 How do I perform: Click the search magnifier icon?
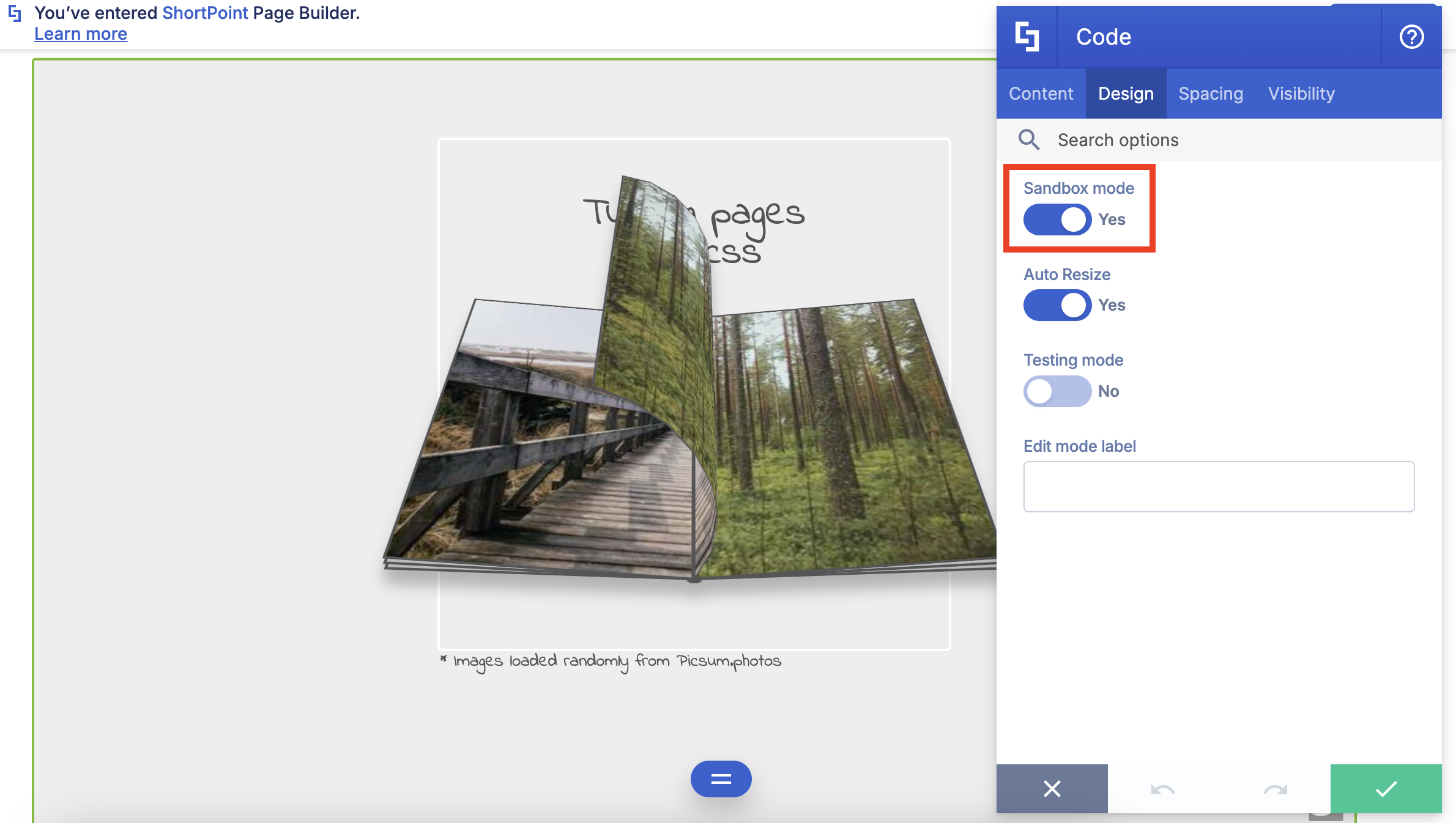coord(1028,140)
